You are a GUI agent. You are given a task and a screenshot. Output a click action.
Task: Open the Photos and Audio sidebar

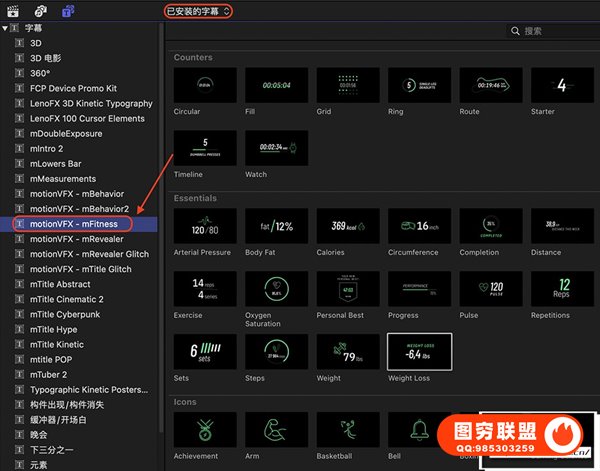coord(40,11)
